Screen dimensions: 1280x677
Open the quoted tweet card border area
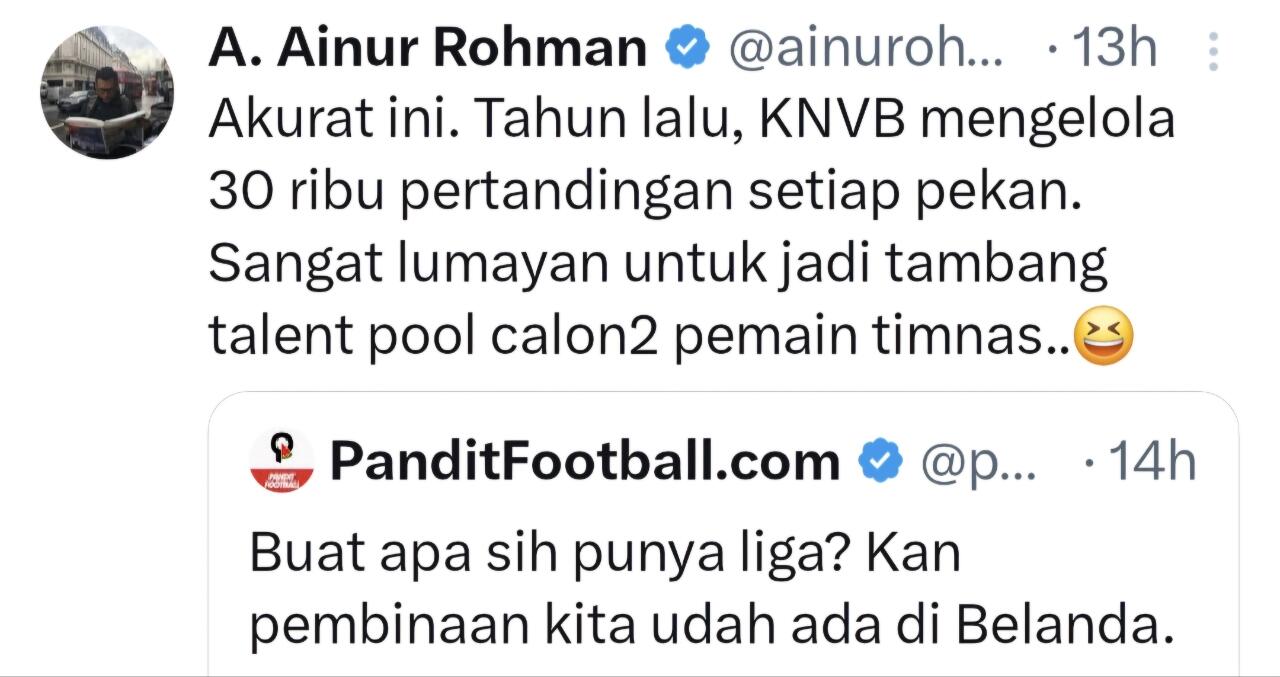coord(723,534)
